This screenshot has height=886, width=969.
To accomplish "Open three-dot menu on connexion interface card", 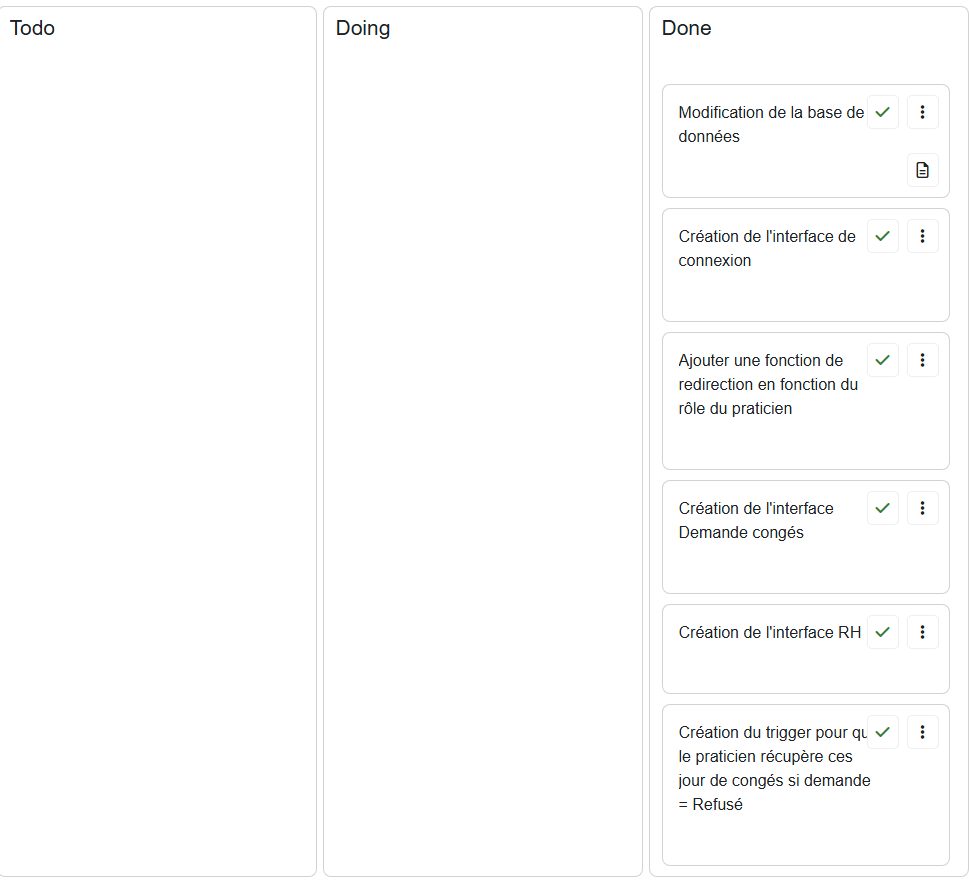I will [922, 236].
